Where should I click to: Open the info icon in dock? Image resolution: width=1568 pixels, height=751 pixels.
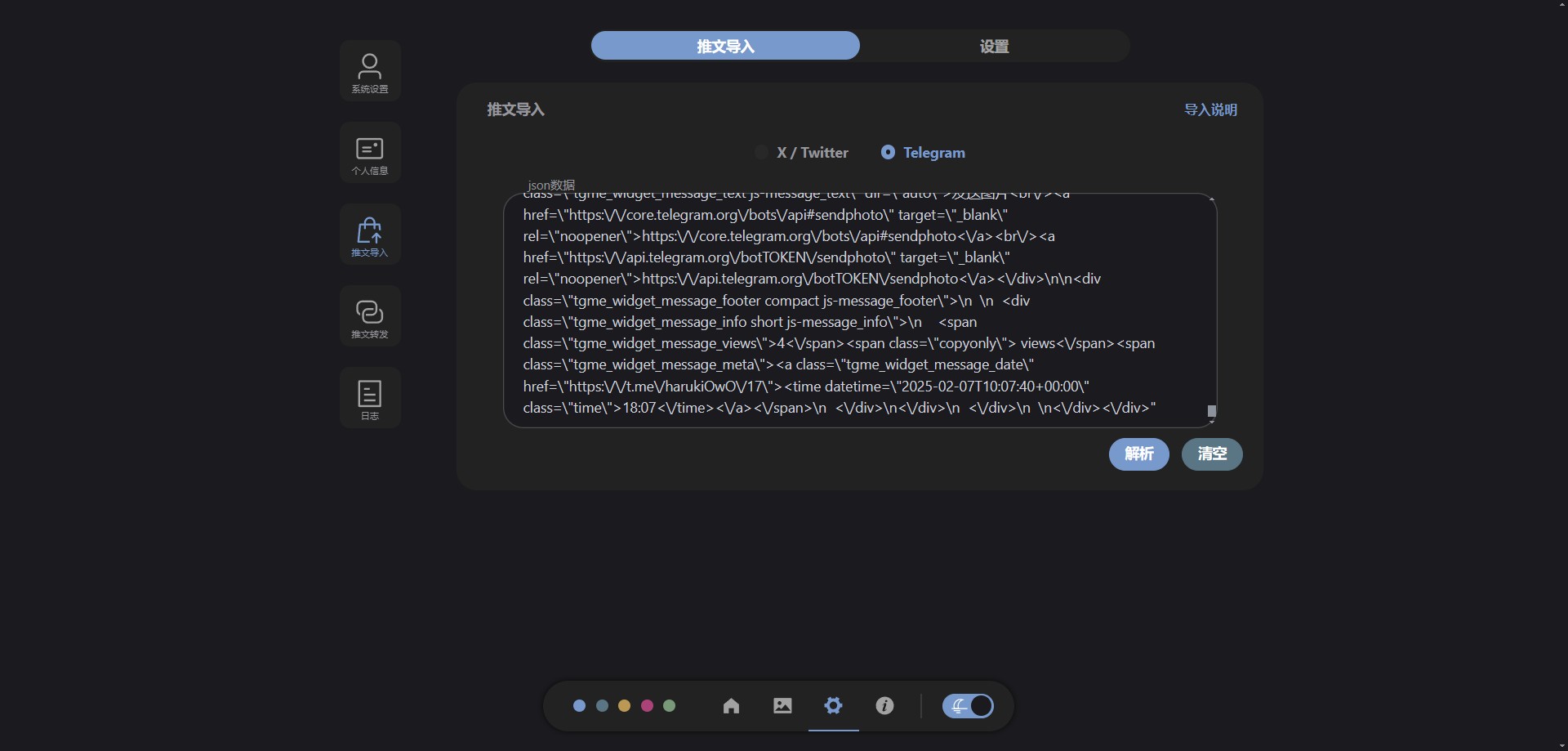pyautogui.click(x=884, y=706)
